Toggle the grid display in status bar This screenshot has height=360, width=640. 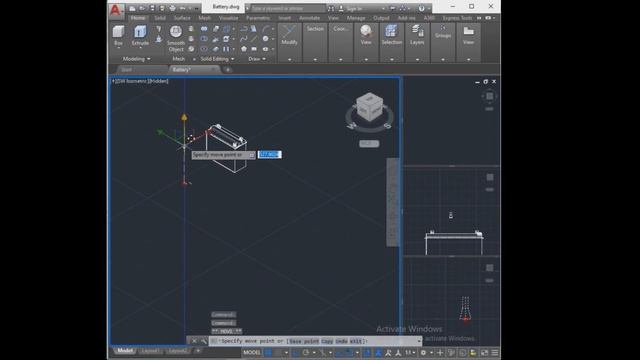[269, 352]
